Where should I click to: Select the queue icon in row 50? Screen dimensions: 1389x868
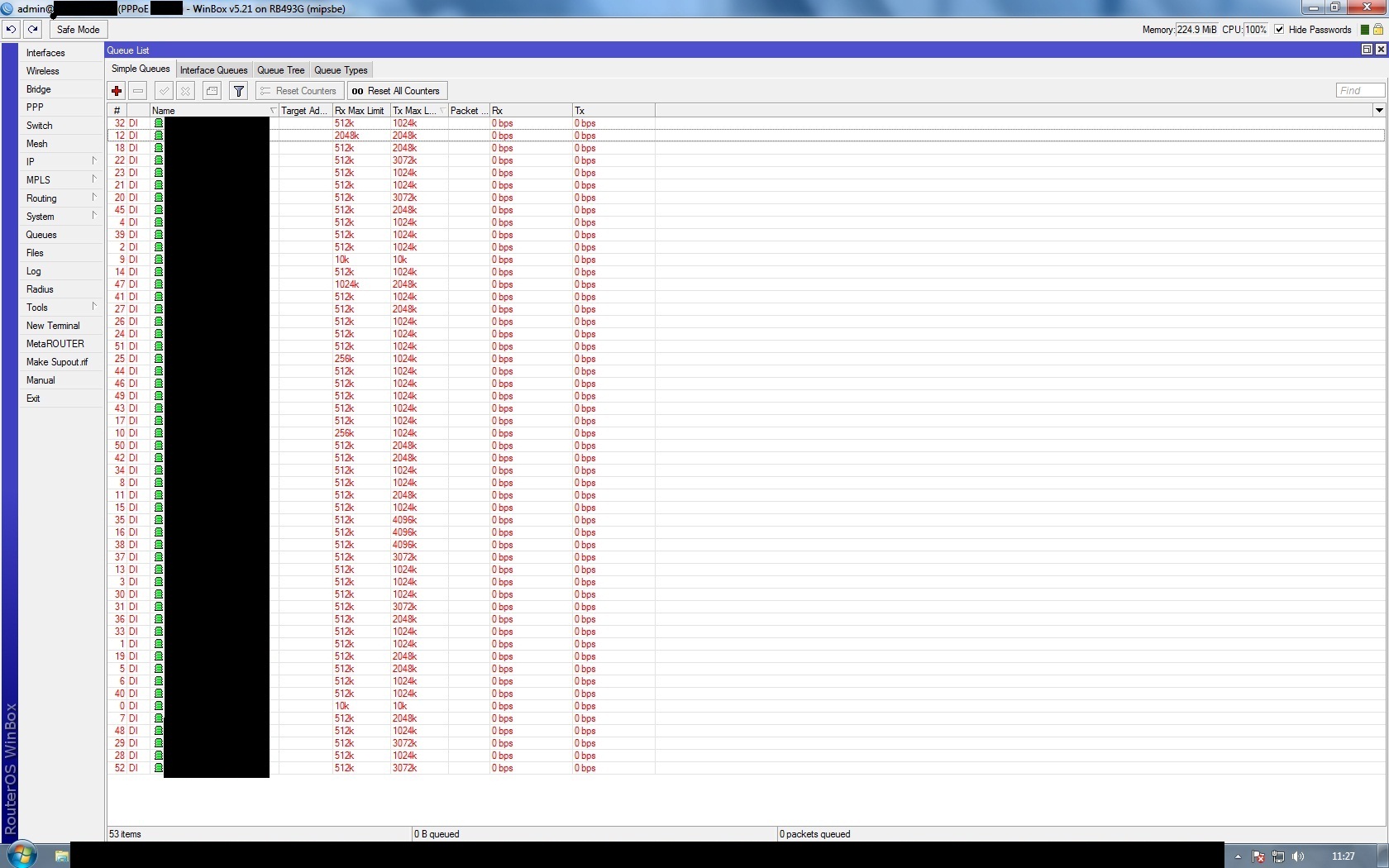159,446
